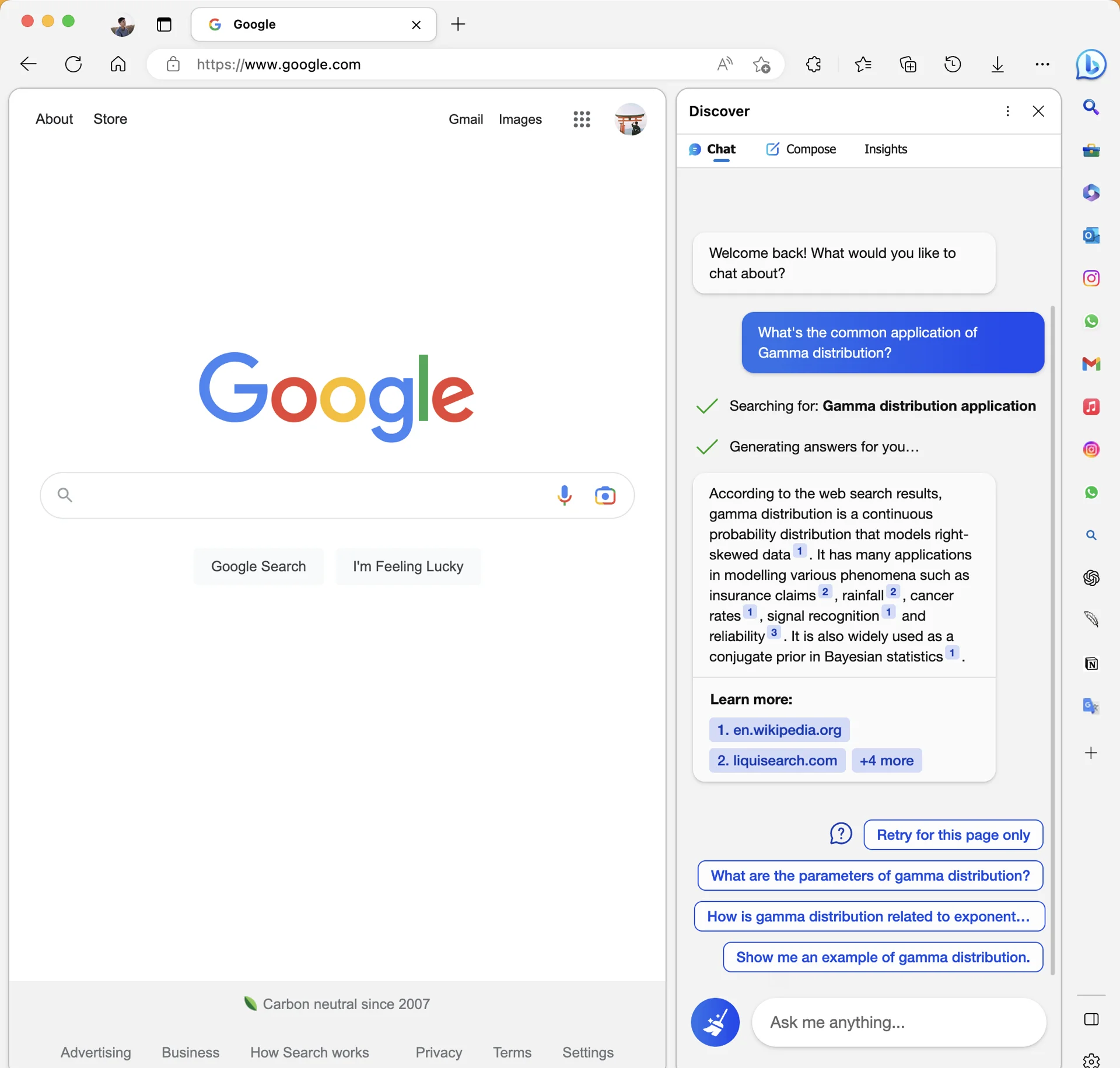Image resolution: width=1120 pixels, height=1068 pixels.
Task: Ask about parameters of gamma distribution
Action: click(x=870, y=875)
